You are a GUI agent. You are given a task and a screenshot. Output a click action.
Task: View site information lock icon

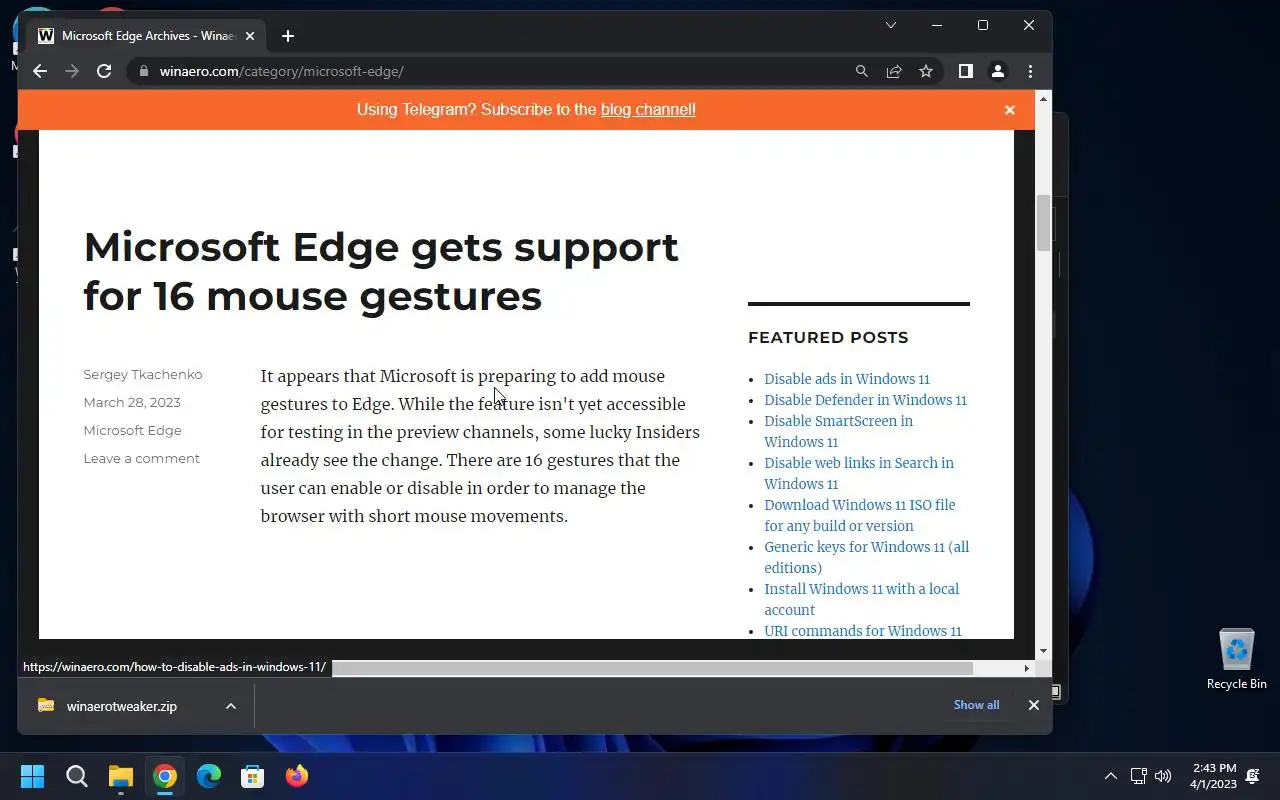tap(144, 71)
